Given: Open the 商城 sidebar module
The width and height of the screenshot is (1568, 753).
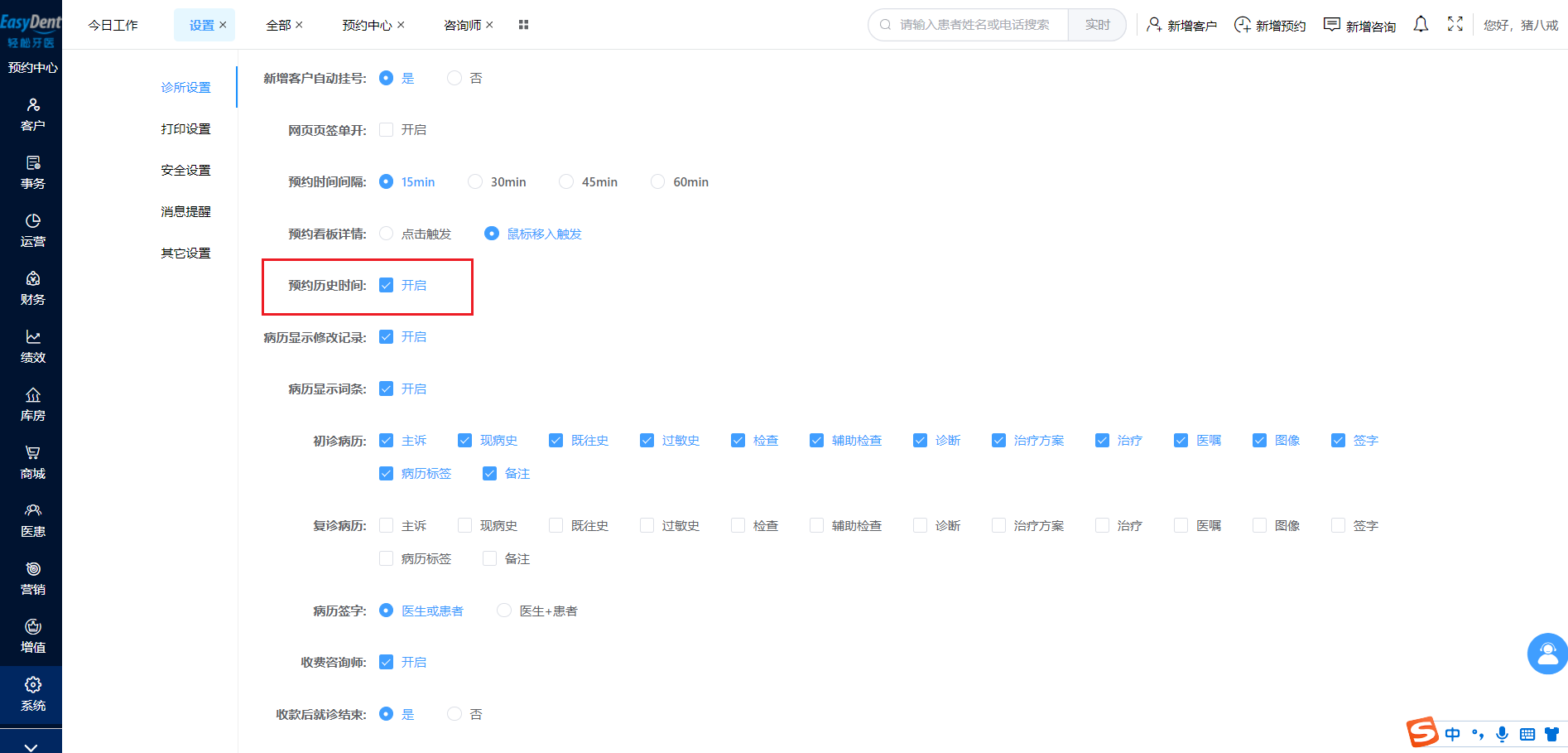Looking at the screenshot, I should click(32, 462).
